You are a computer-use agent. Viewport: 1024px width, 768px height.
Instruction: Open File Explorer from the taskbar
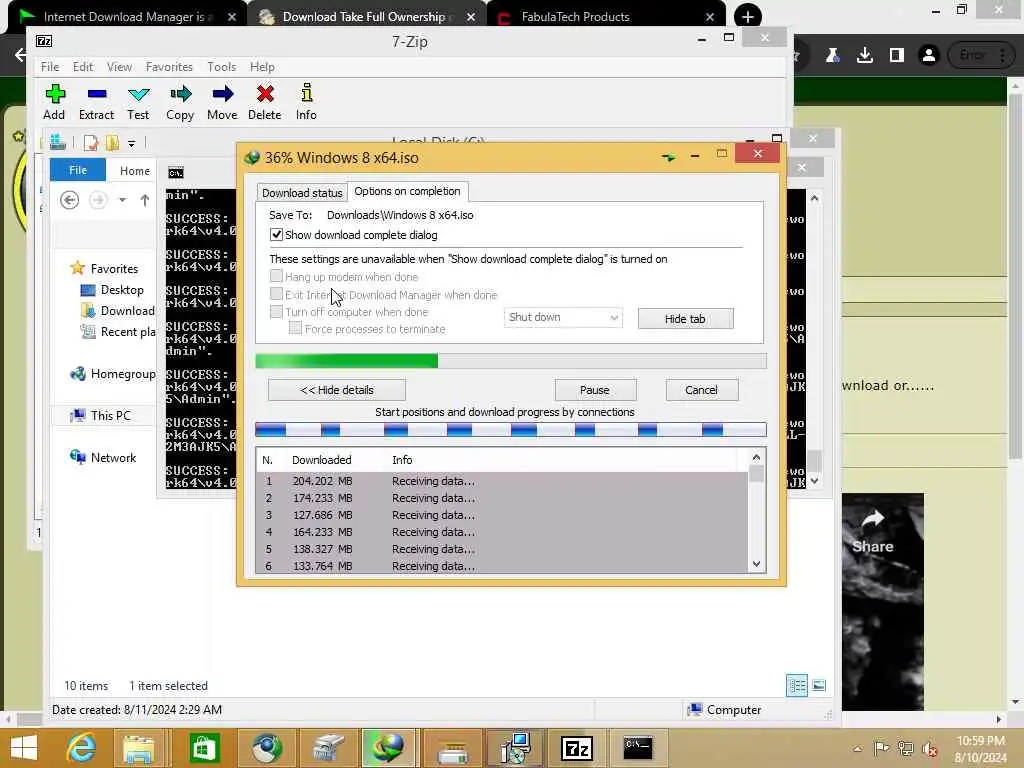click(138, 748)
